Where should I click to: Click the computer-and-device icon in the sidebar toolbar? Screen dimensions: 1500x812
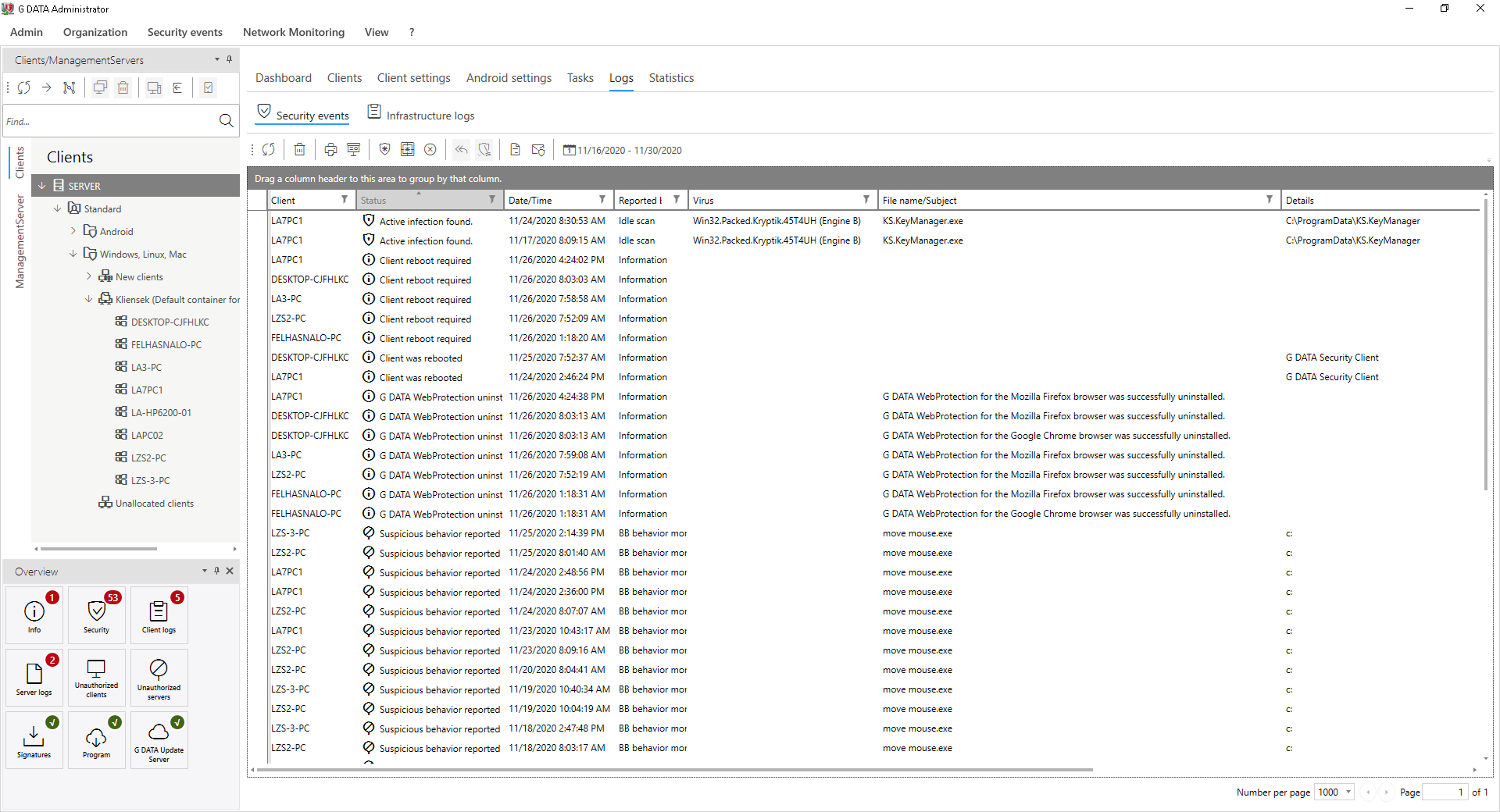(x=155, y=87)
